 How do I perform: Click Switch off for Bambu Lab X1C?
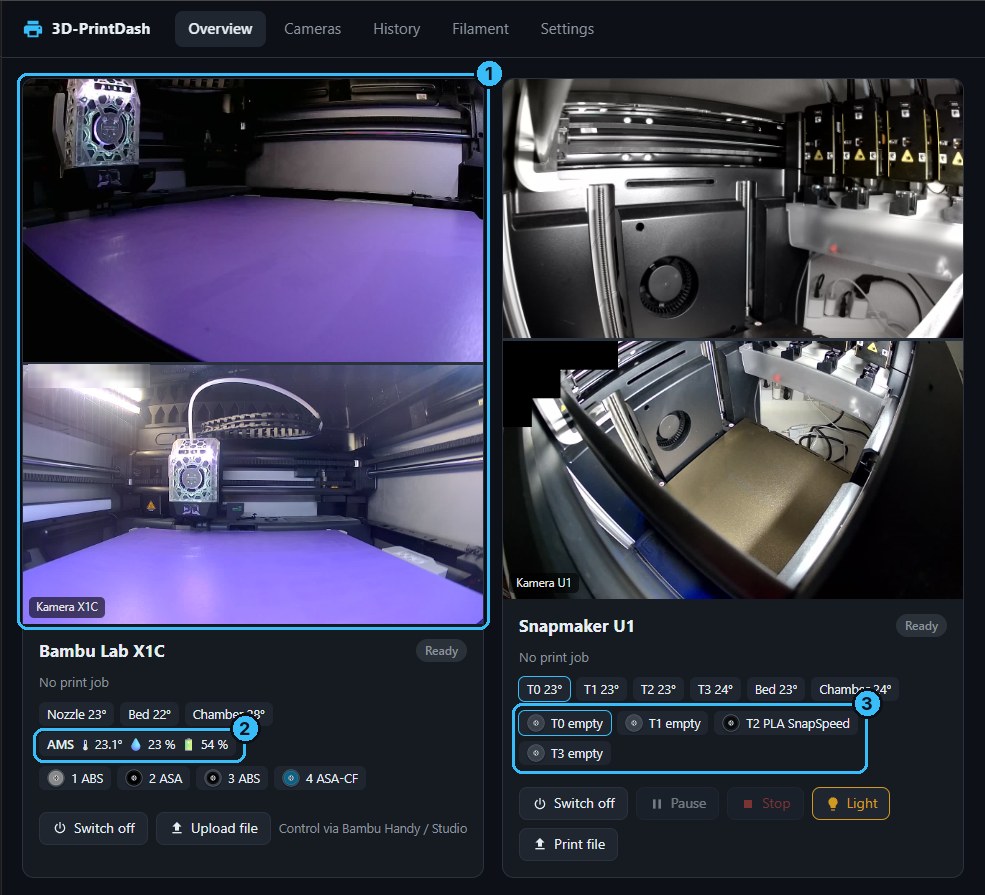94,828
